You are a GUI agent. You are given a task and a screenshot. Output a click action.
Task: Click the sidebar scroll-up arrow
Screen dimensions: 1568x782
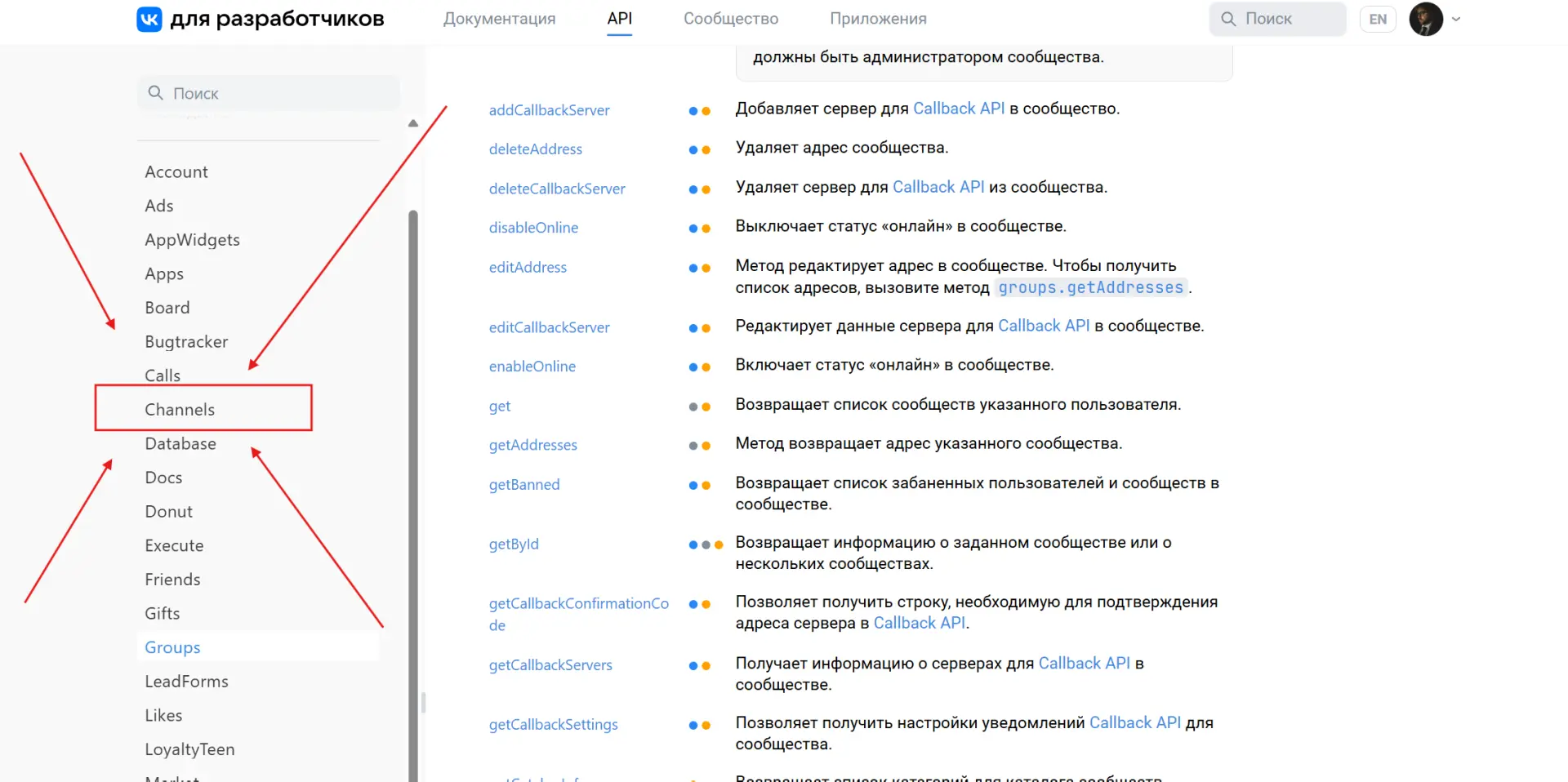[413, 123]
